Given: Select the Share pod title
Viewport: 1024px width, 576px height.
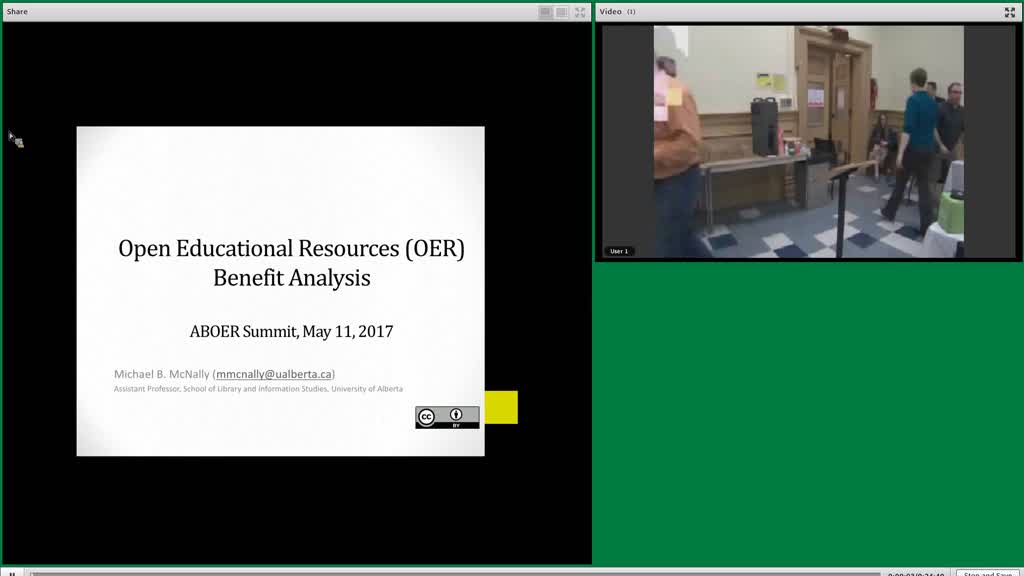Looking at the screenshot, I should pyautogui.click(x=17, y=12).
